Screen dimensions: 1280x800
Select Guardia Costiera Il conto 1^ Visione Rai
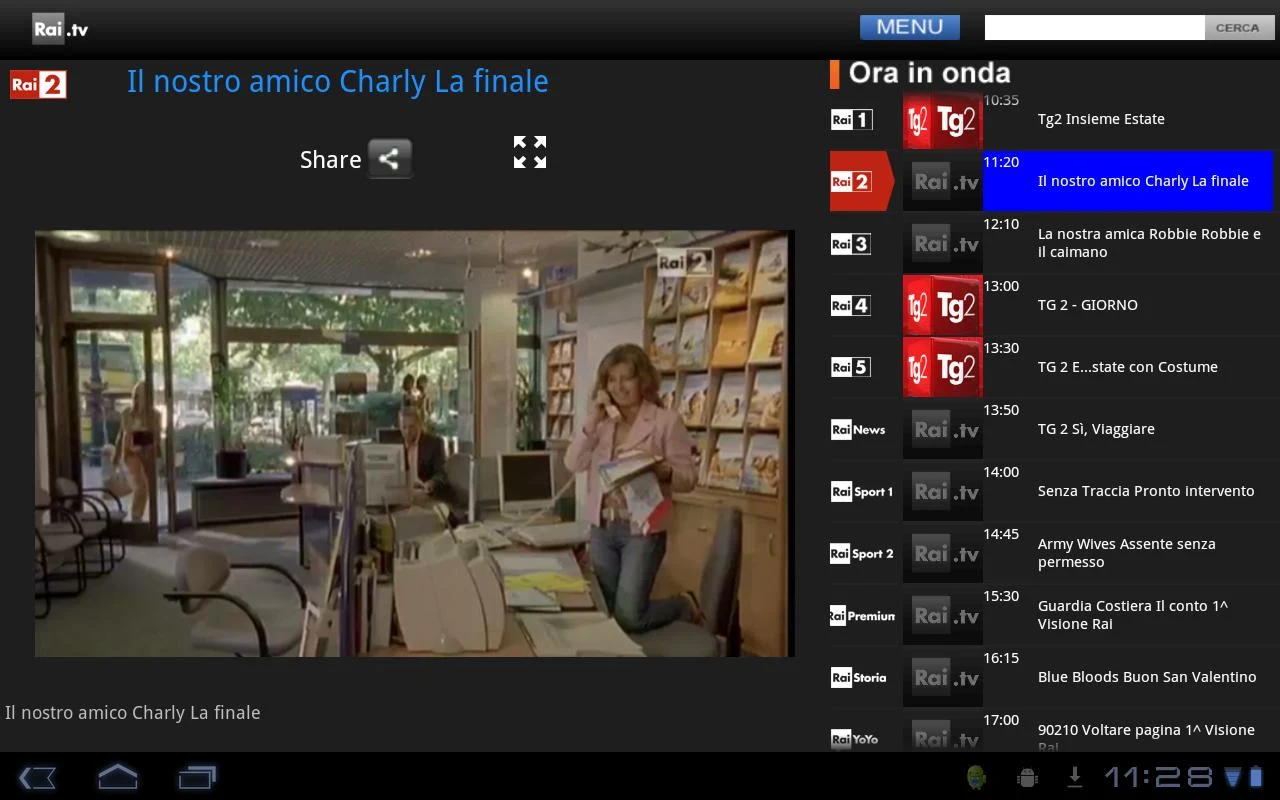(1133, 615)
